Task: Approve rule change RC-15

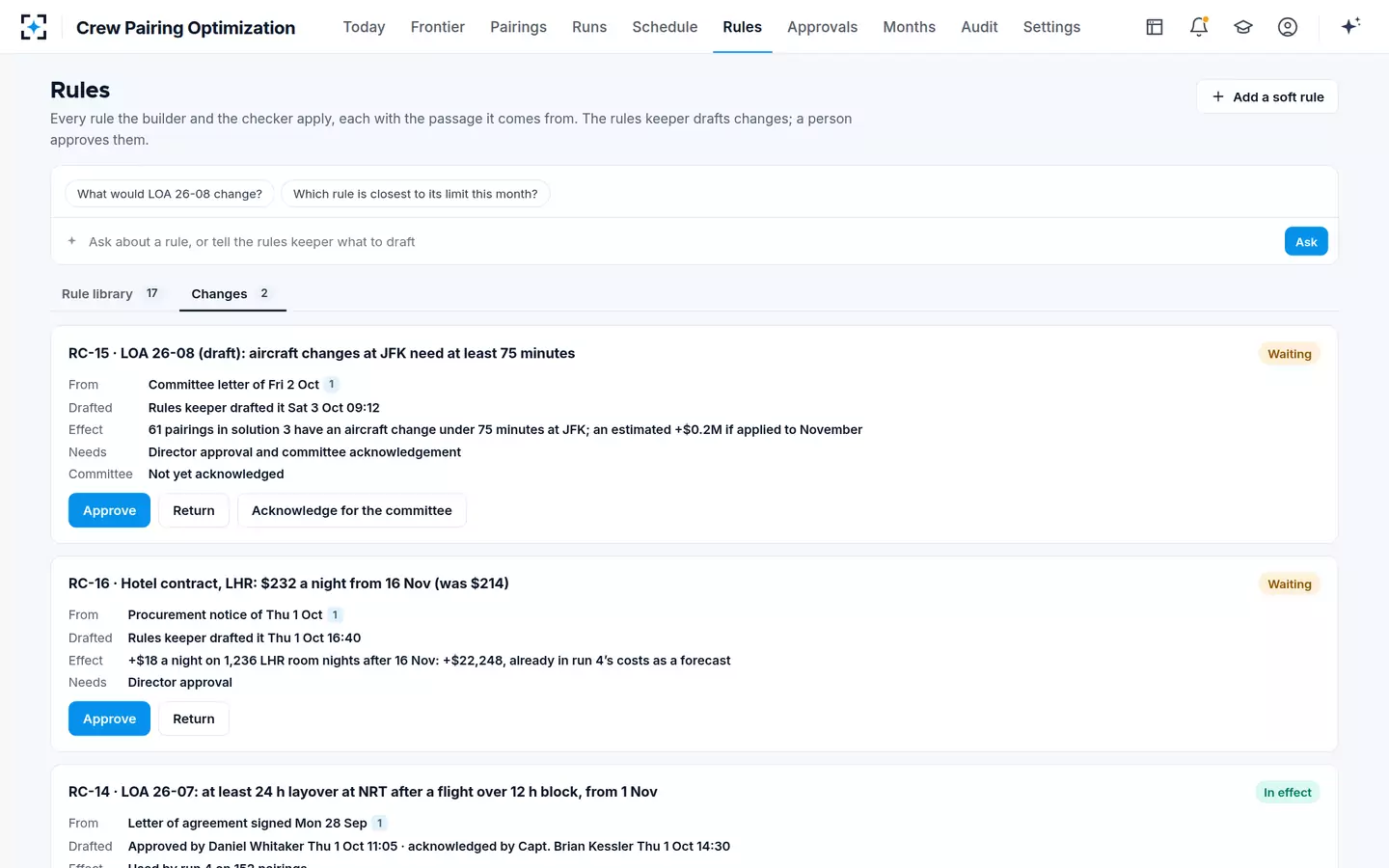Action: point(109,511)
